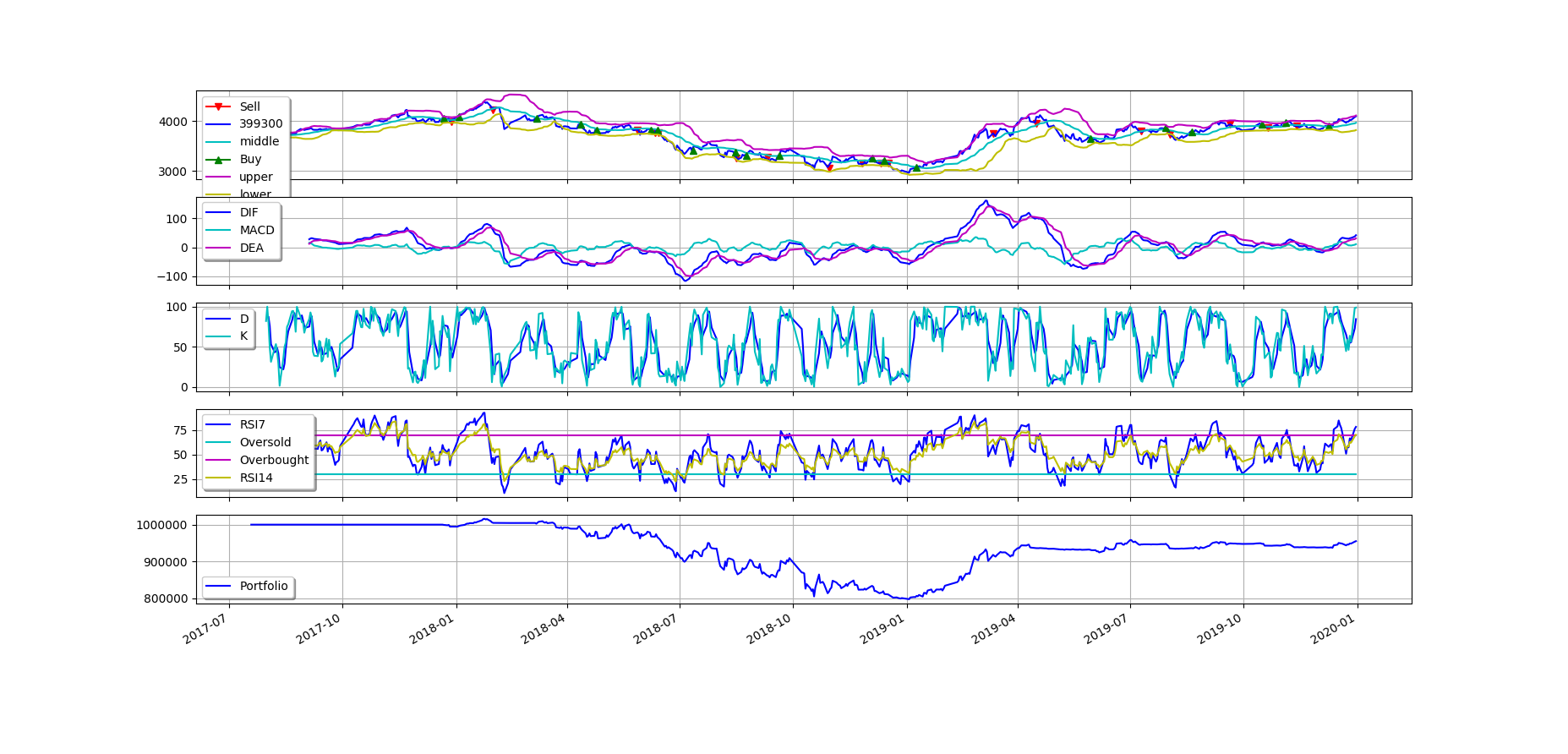Click the D legend entry in KD chart

tap(227, 320)
